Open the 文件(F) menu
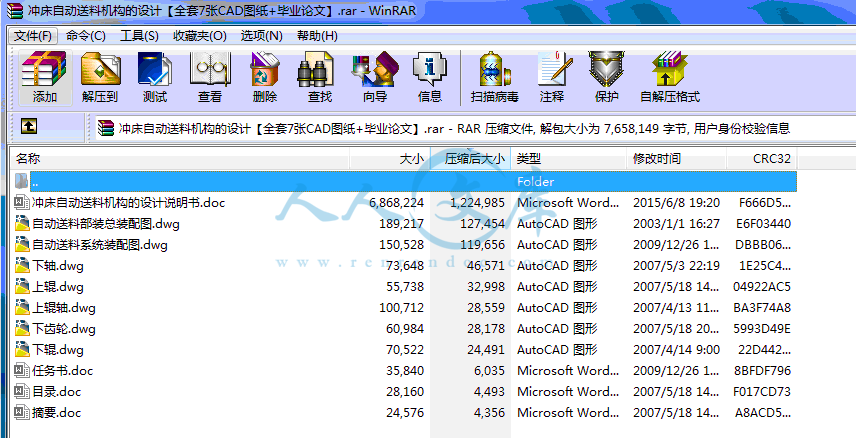 33,36
